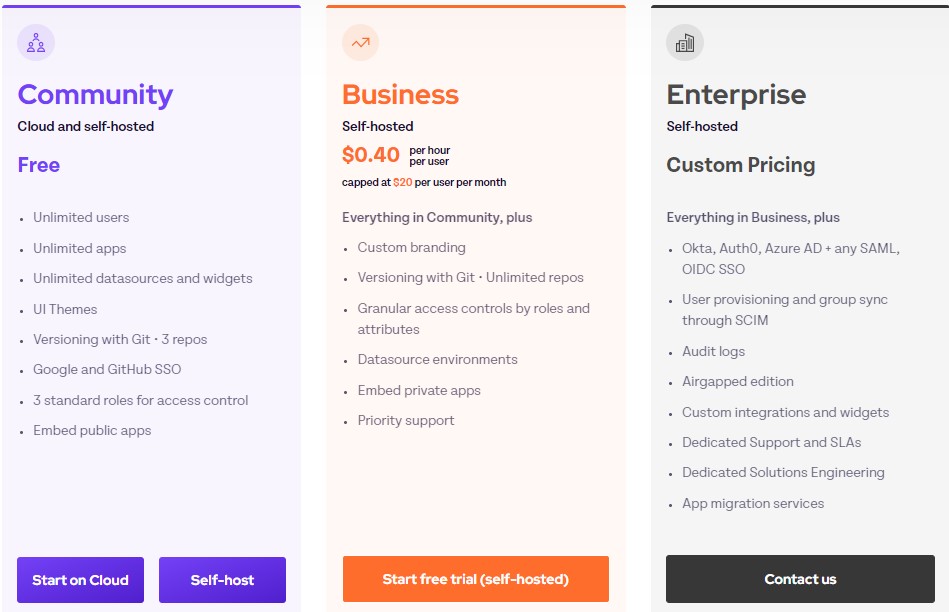This screenshot has height=612, width=949.
Task: Select the Business plan heading
Action: click(400, 94)
